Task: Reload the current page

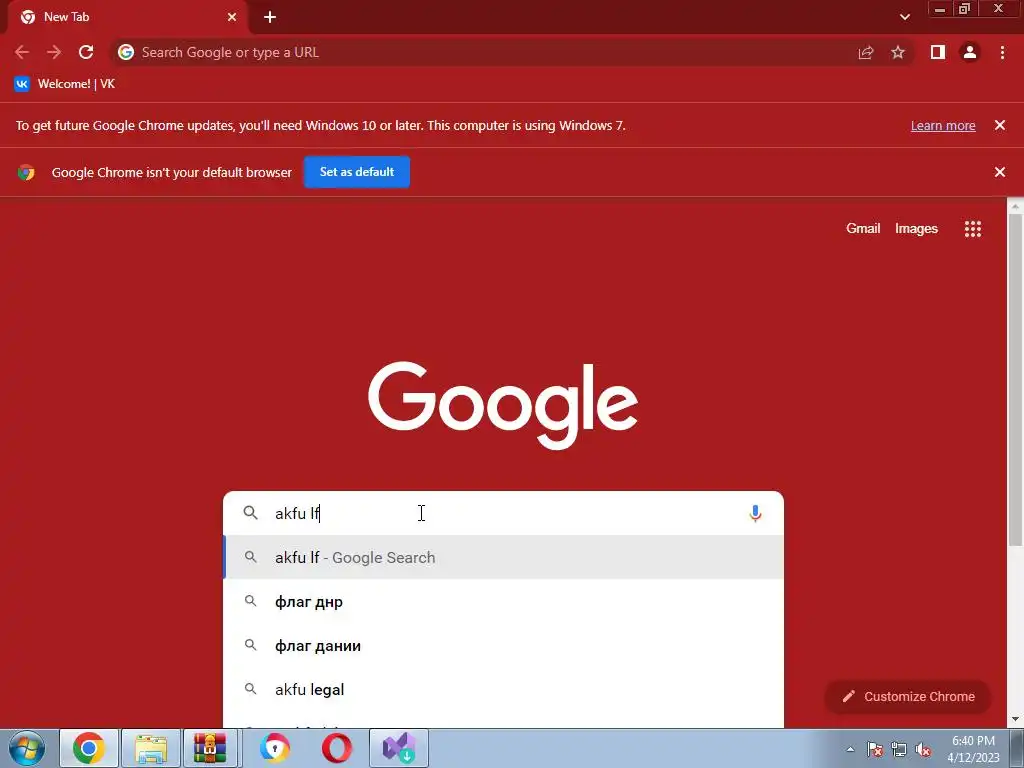Action: pos(86,52)
